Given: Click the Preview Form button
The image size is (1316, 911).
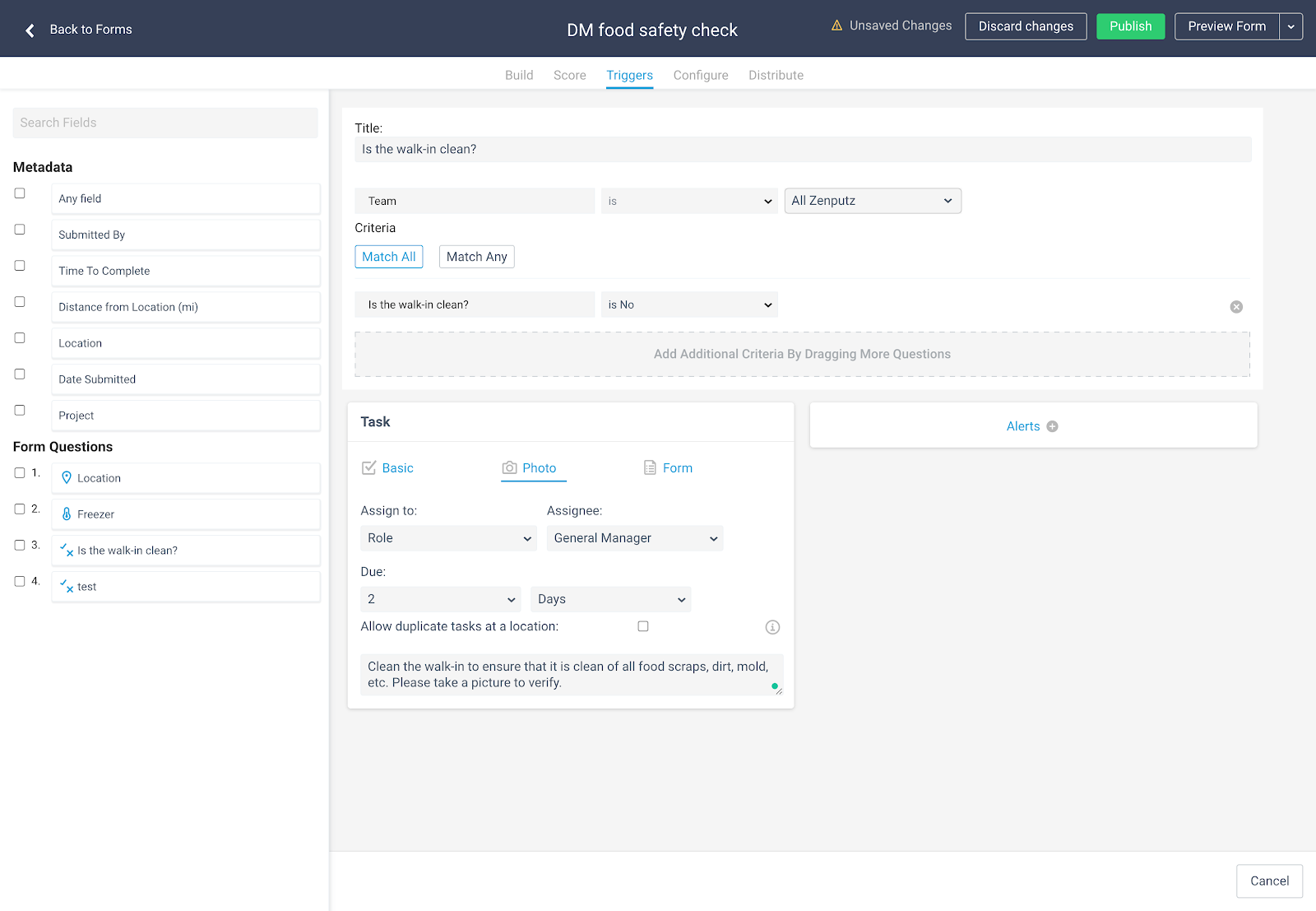Looking at the screenshot, I should click(1227, 26).
